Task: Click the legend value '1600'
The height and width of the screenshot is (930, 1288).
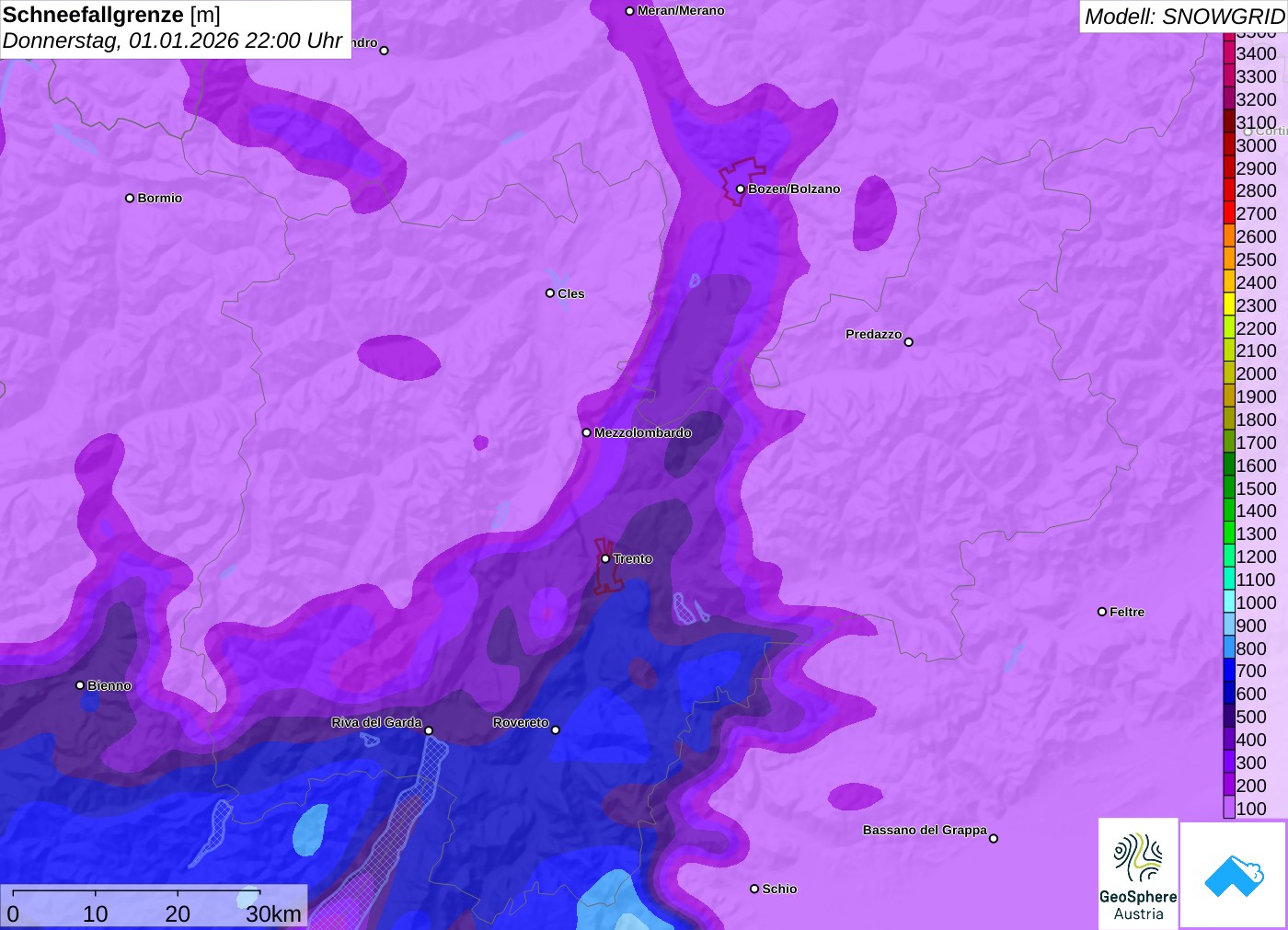Action: 1256,465
